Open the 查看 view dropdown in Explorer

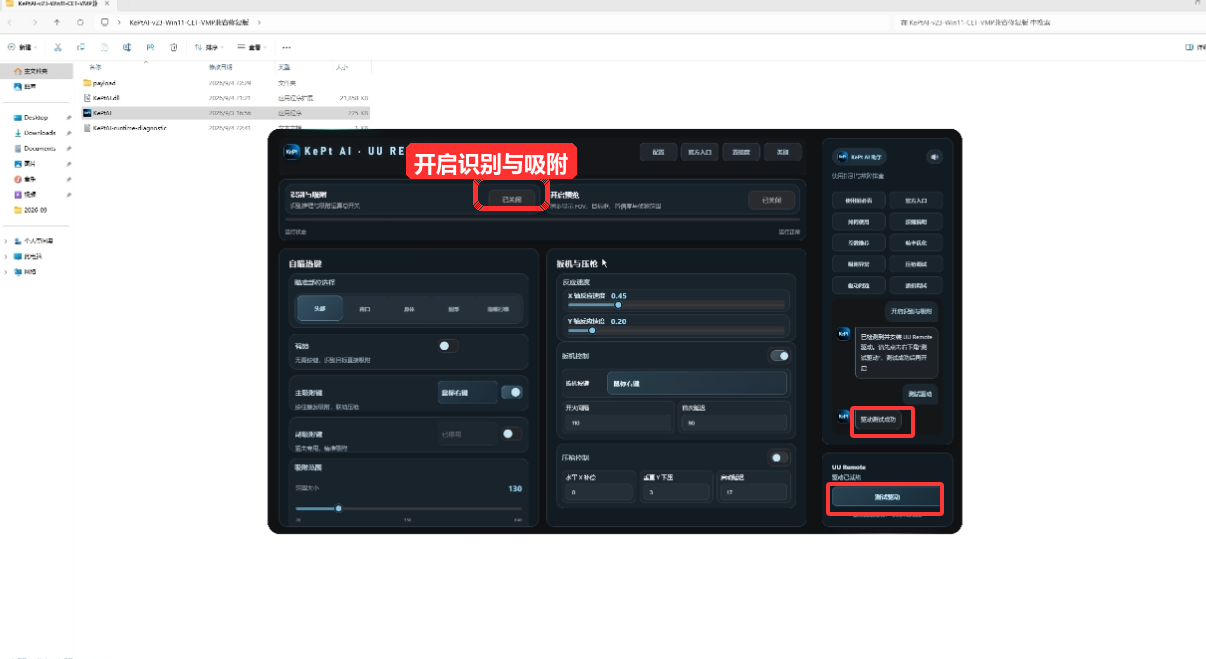(251, 47)
